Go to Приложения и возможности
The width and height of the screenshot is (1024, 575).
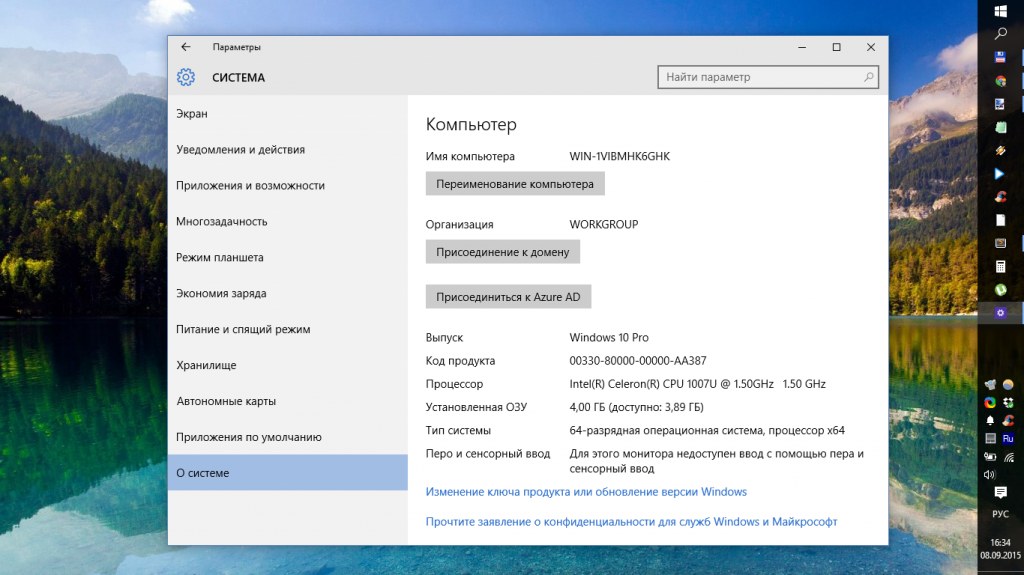point(250,186)
